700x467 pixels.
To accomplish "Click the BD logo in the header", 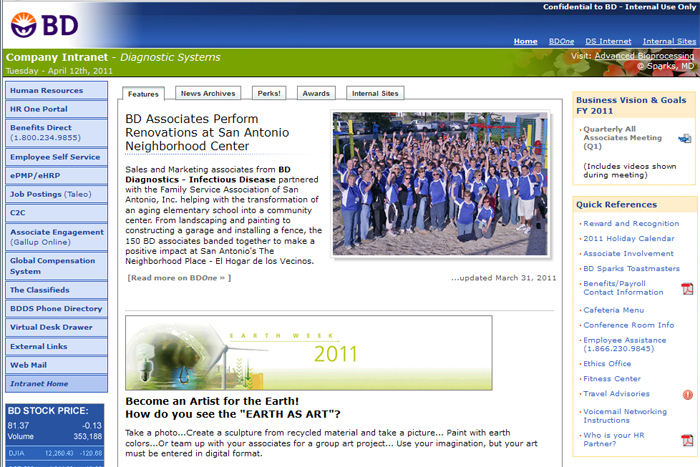I will pyautogui.click(x=44, y=25).
